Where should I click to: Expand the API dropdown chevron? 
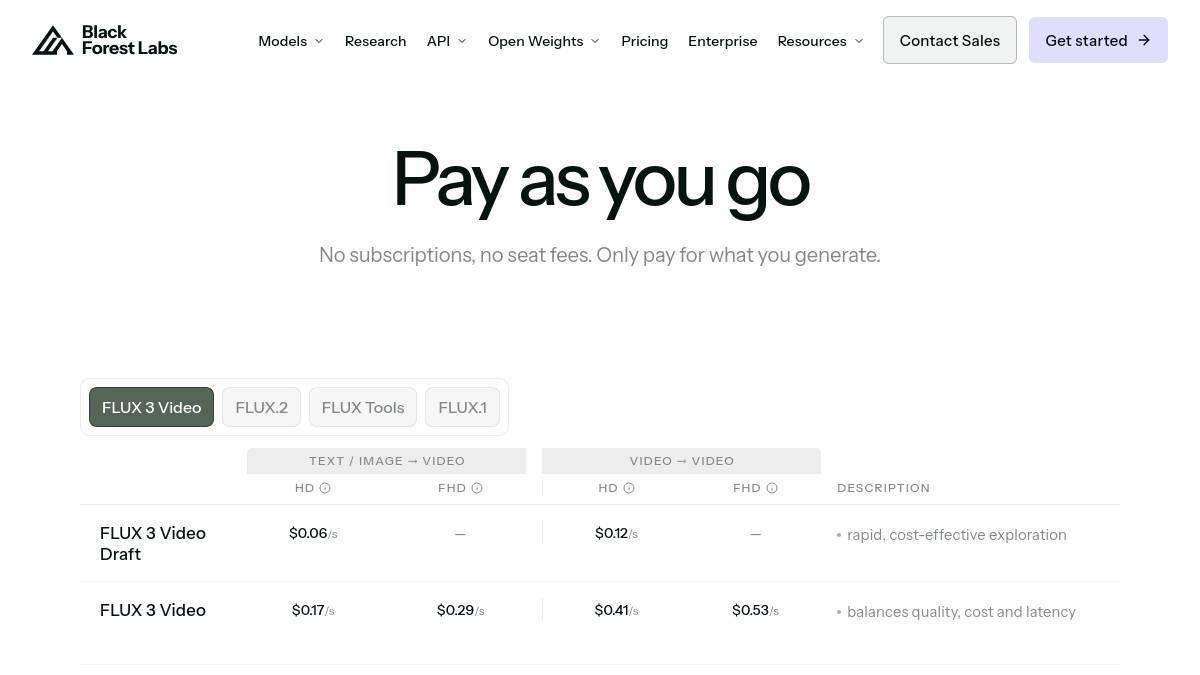[x=462, y=41]
